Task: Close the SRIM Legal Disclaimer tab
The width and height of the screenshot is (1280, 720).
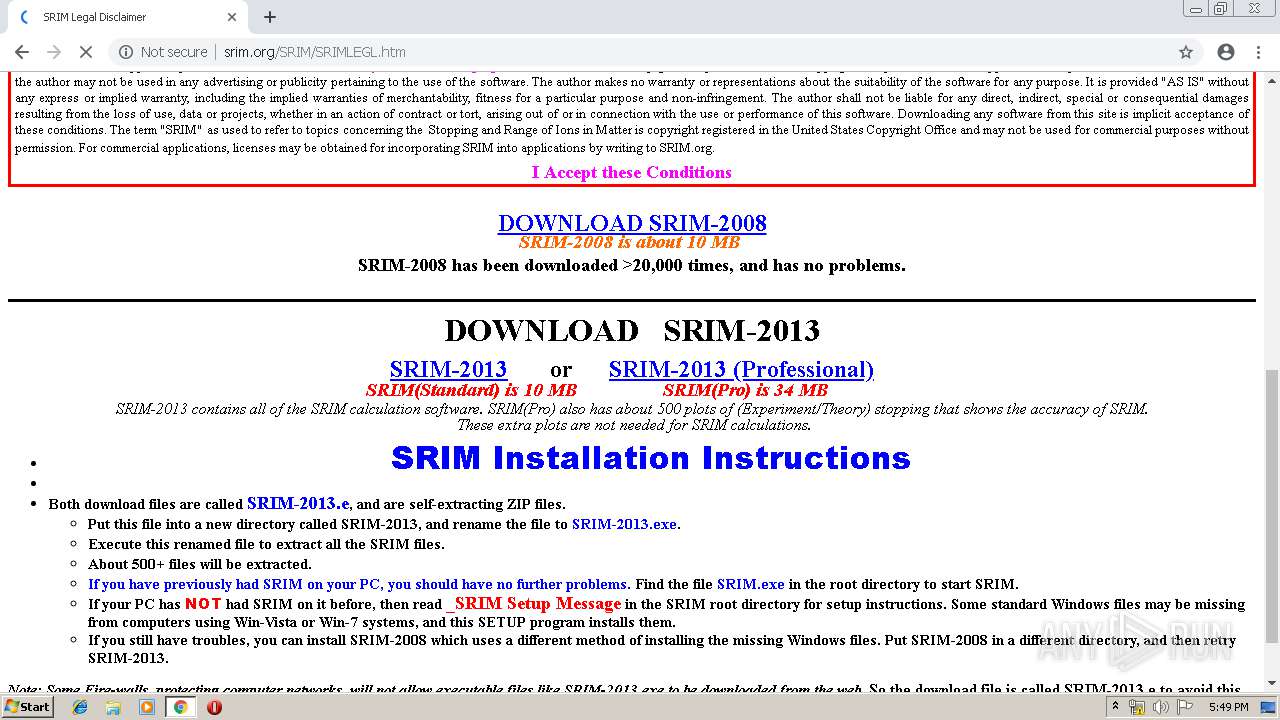Action: (x=232, y=17)
